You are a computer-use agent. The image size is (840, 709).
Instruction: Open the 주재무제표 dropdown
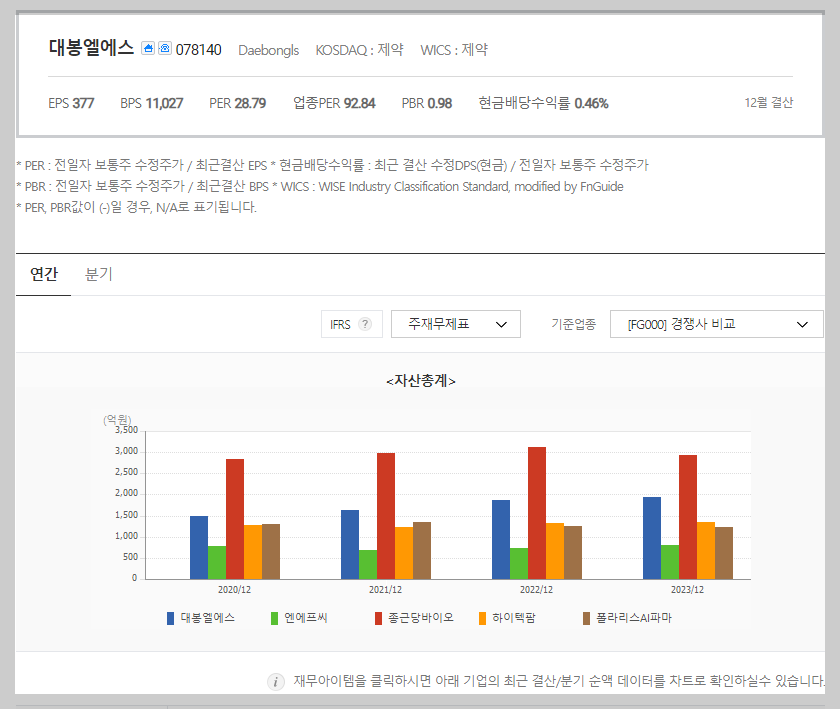(x=456, y=324)
